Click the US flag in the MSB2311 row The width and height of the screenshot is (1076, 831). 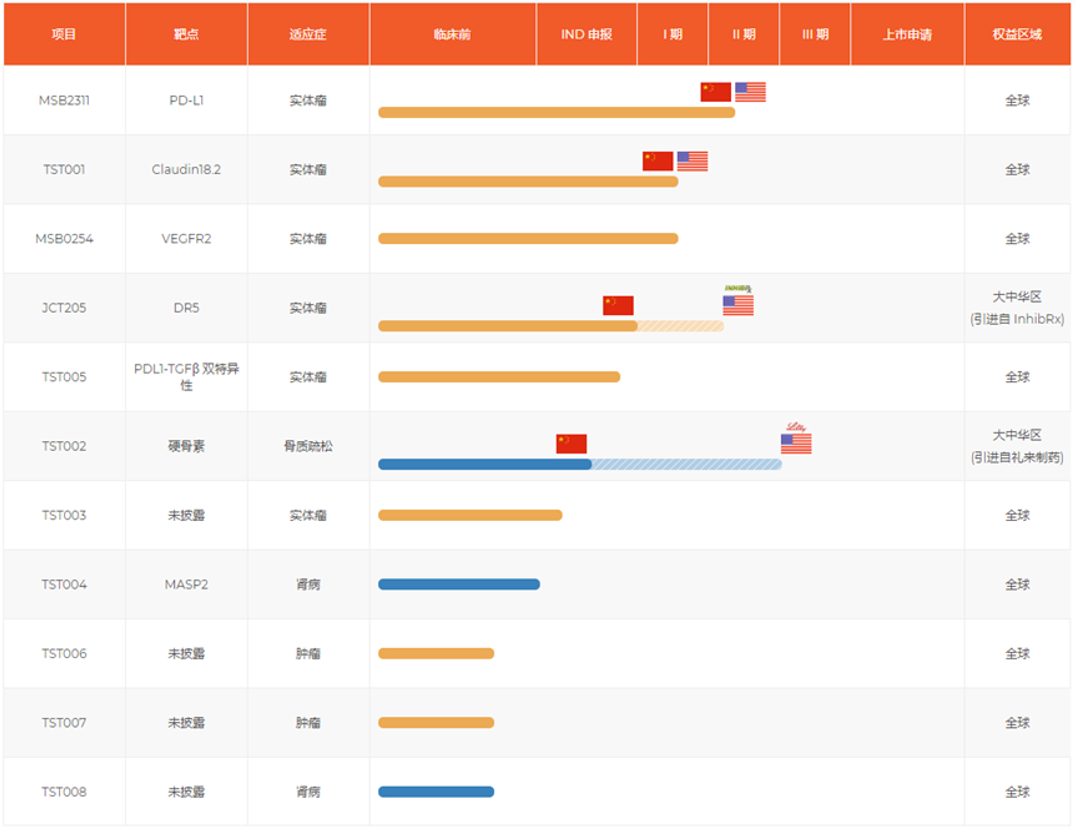tap(750, 92)
